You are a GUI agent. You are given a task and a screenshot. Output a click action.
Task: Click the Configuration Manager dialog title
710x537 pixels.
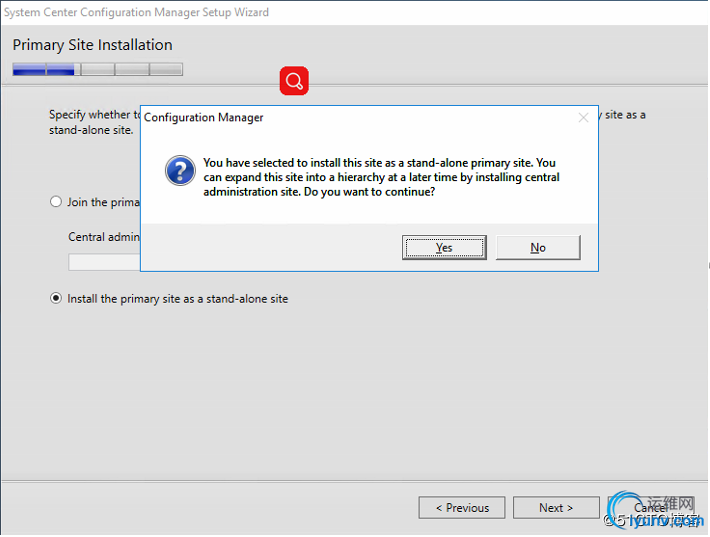point(203,117)
